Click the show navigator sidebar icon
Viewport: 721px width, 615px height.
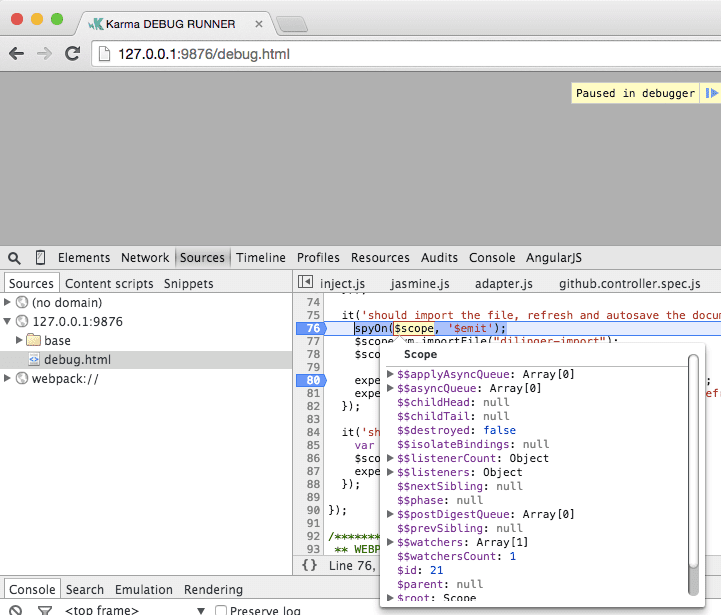tap(306, 283)
